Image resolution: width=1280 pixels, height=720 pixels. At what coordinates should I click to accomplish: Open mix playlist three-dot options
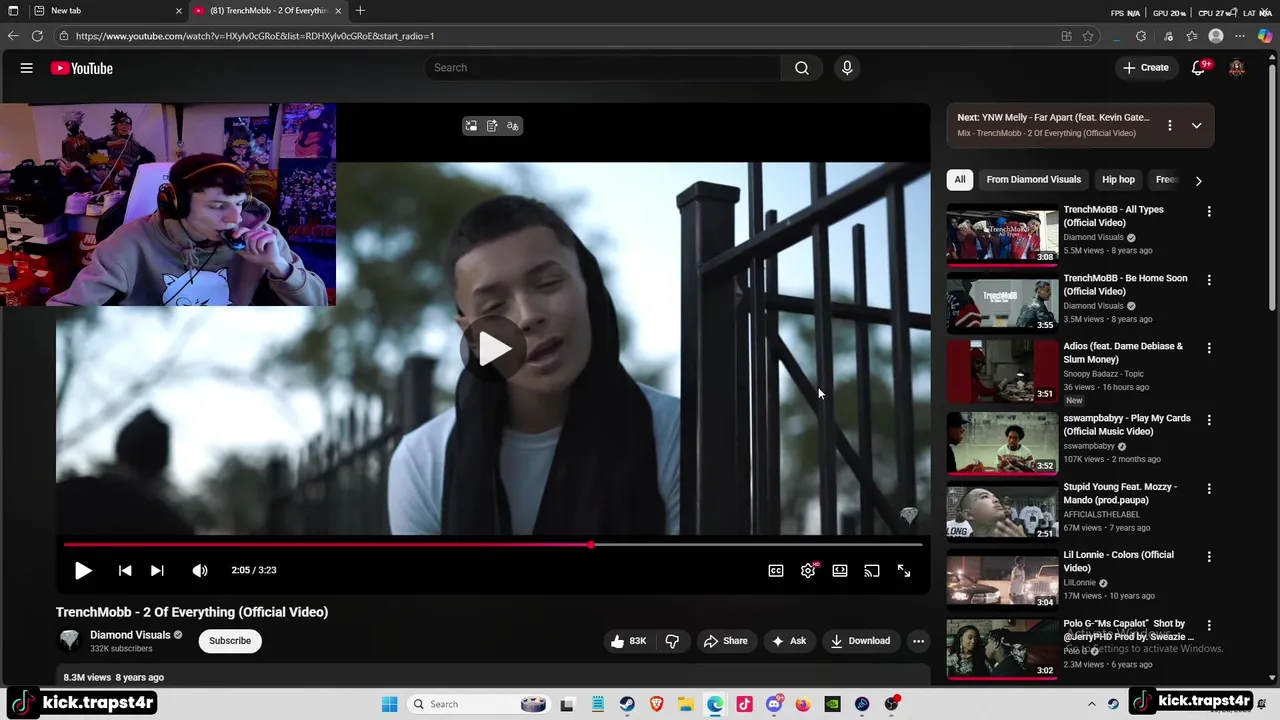click(1169, 126)
